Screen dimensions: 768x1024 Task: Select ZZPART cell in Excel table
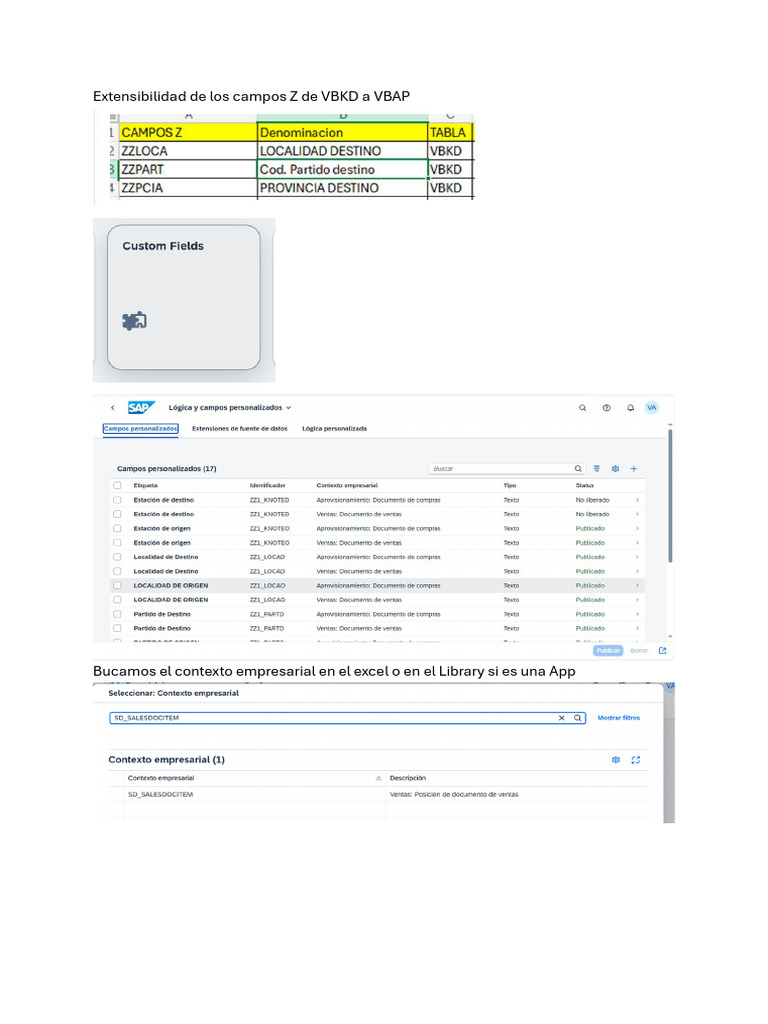tap(188, 169)
